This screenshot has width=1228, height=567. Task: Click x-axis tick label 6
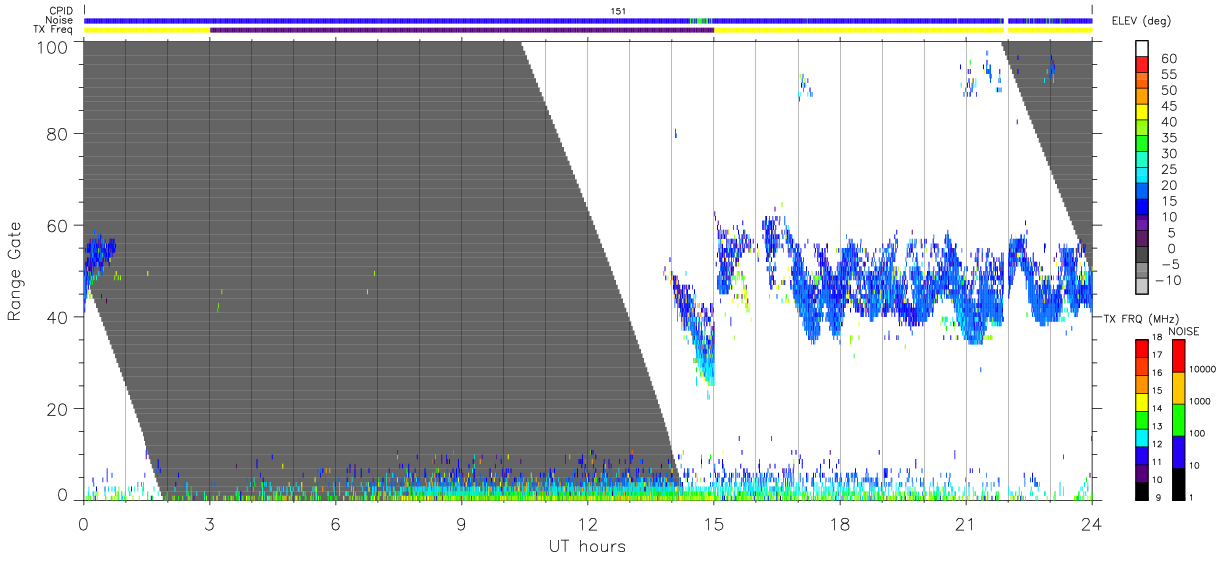pos(335,524)
